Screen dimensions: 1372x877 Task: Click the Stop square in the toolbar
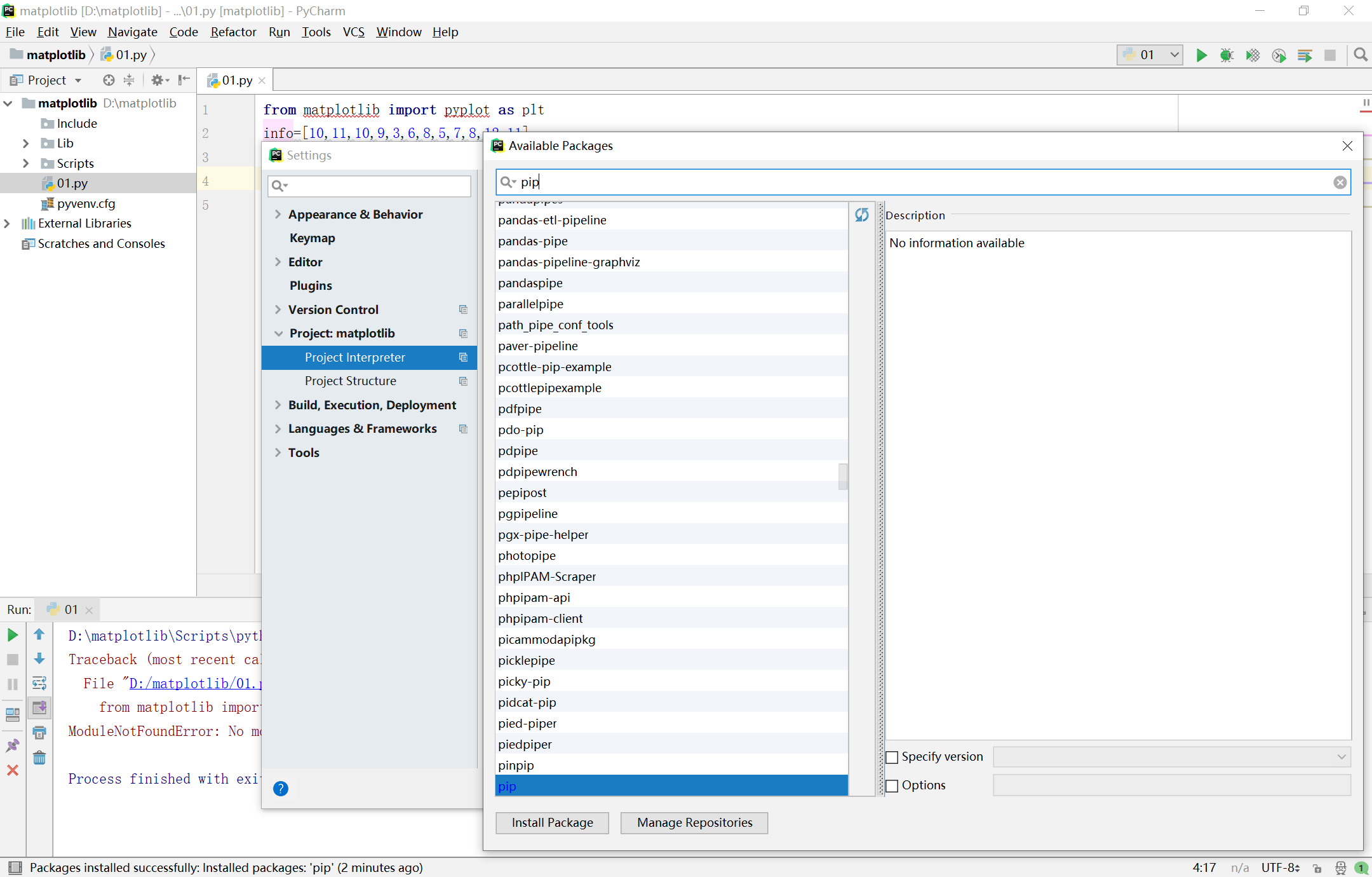click(1330, 55)
